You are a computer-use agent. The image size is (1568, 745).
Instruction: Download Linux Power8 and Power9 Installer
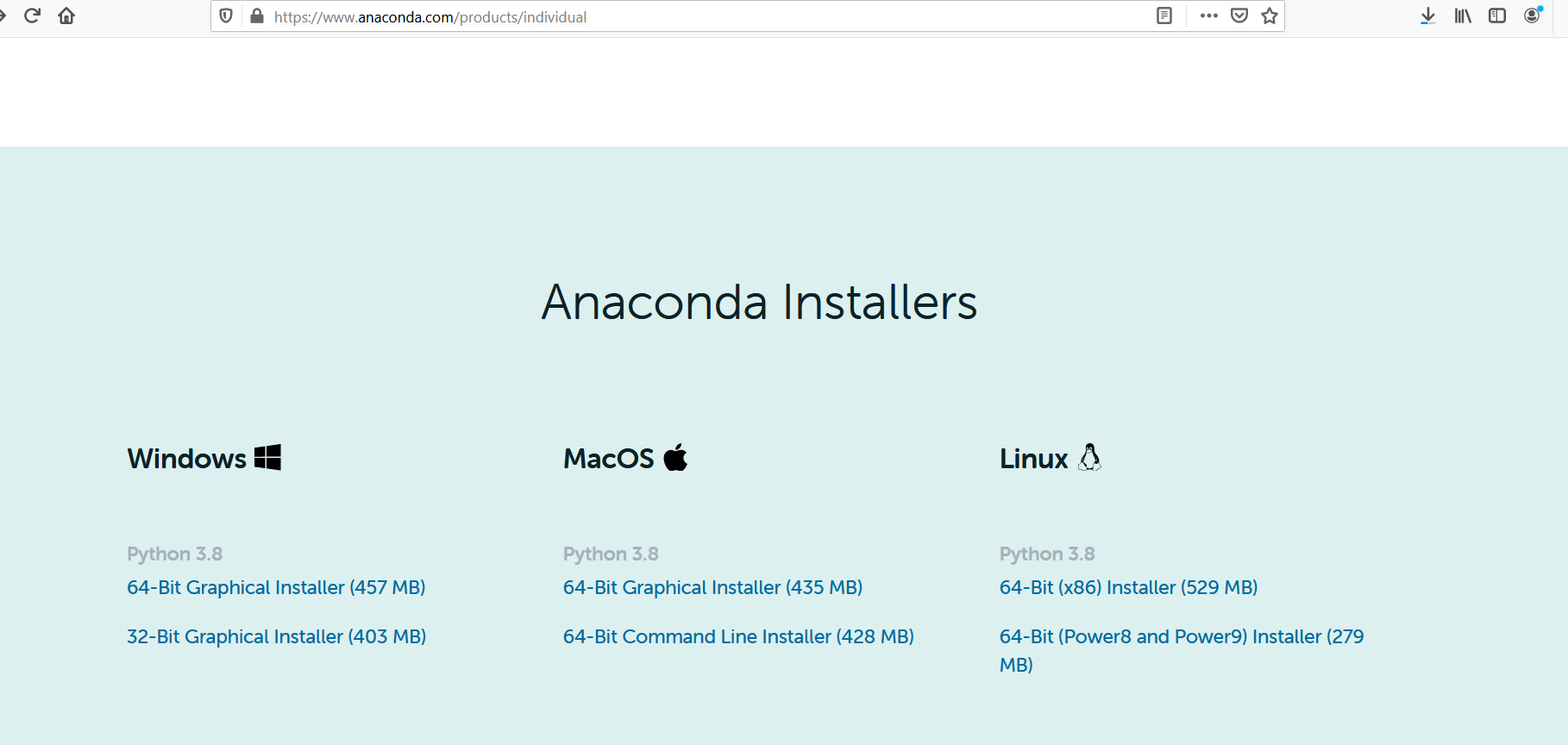pyautogui.click(x=1182, y=650)
